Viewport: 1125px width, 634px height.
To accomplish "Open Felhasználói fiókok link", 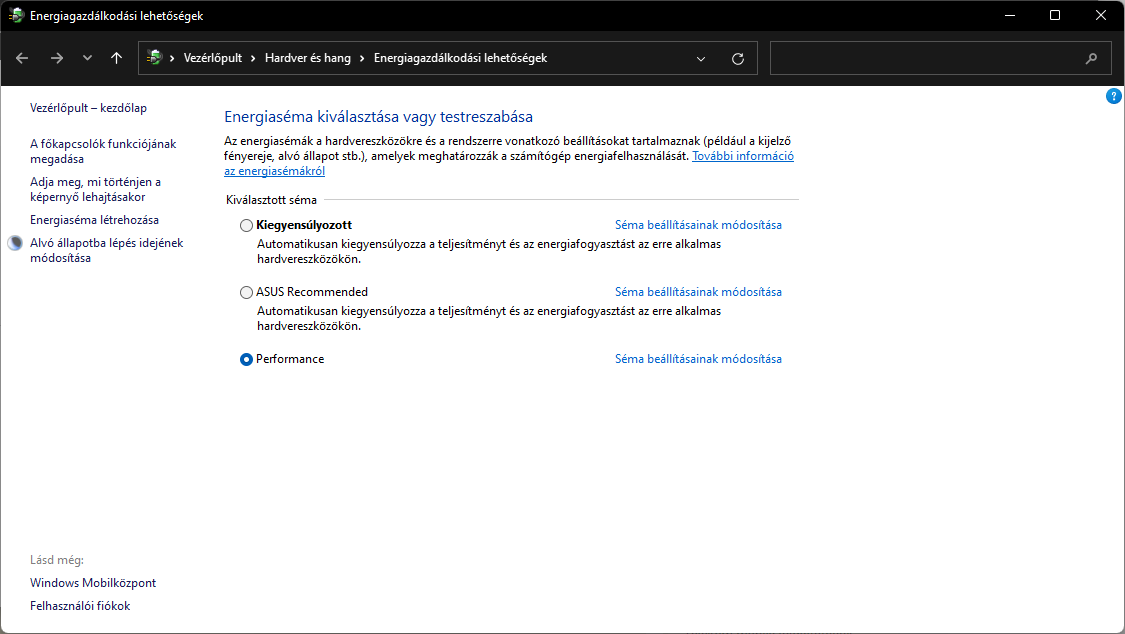I will click(80, 606).
